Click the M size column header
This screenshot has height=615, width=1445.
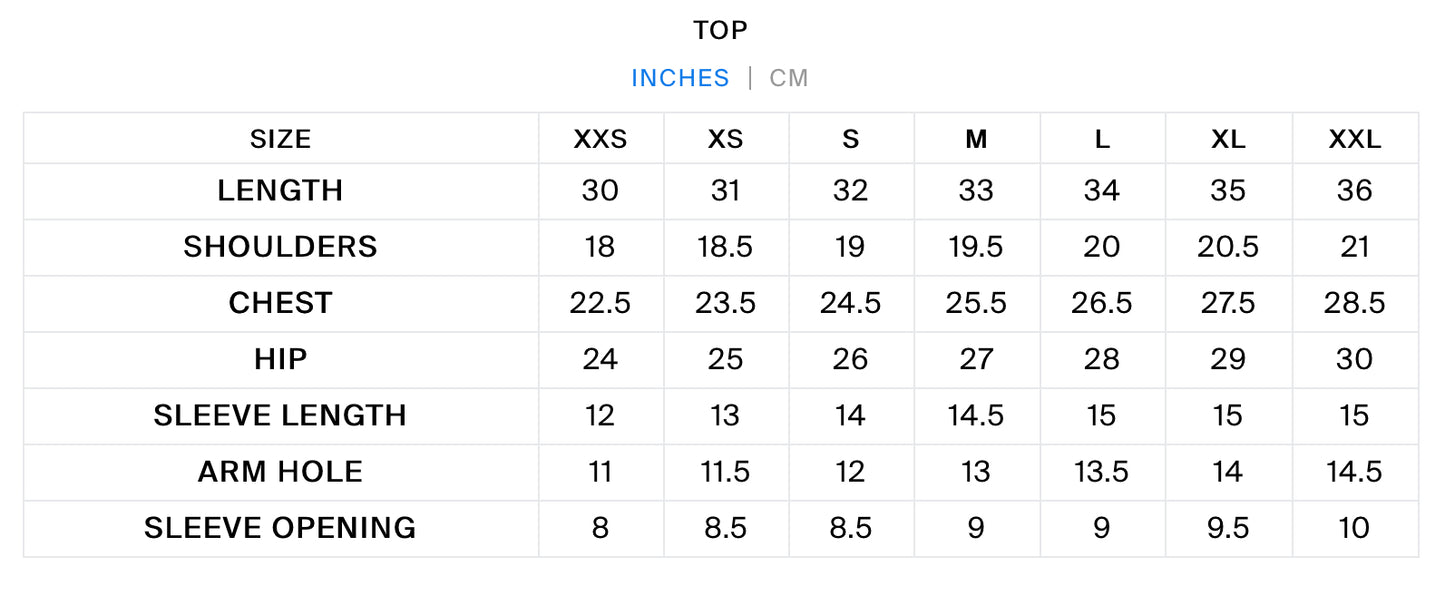click(976, 139)
